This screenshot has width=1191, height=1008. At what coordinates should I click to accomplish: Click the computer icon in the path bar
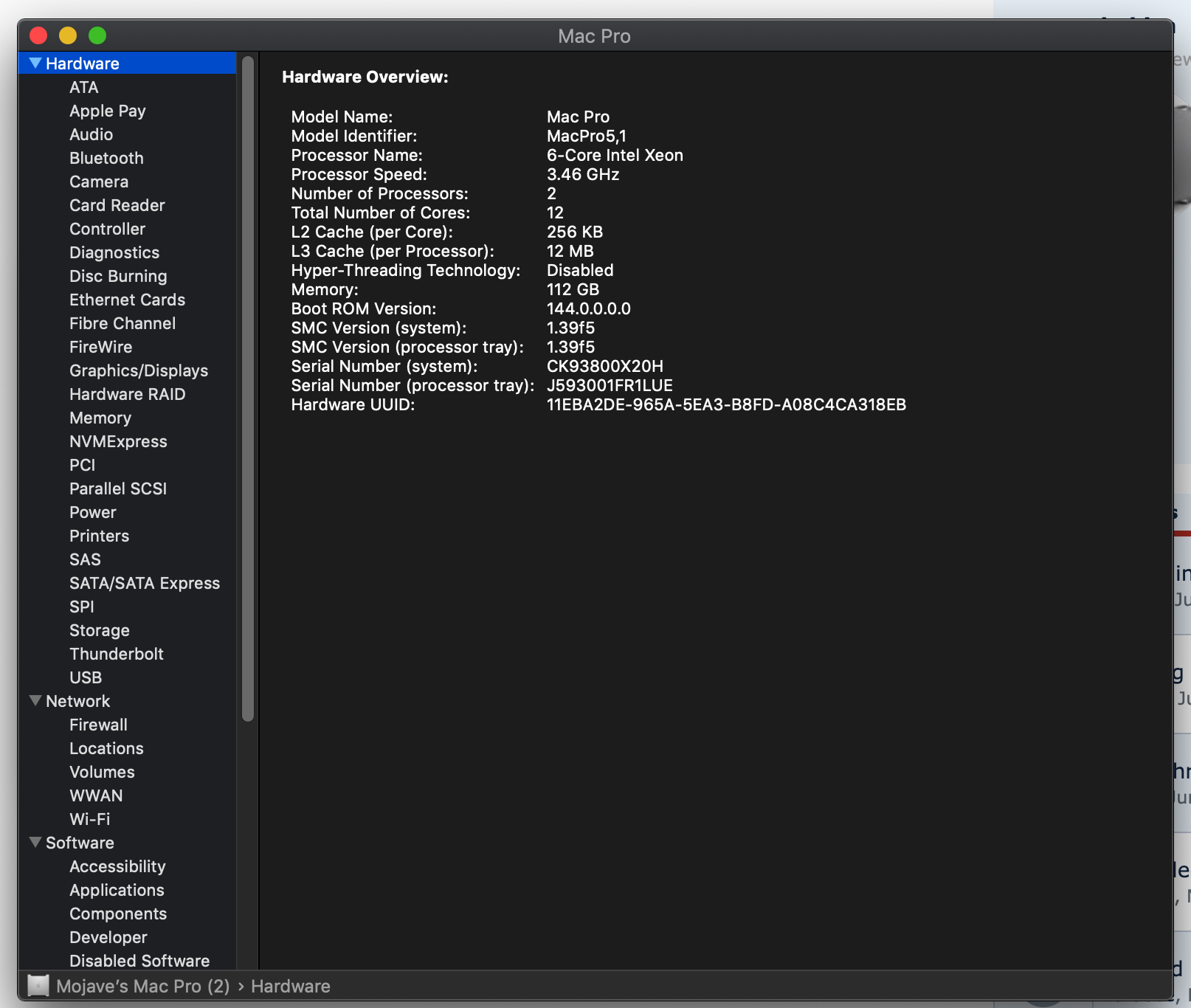38,986
